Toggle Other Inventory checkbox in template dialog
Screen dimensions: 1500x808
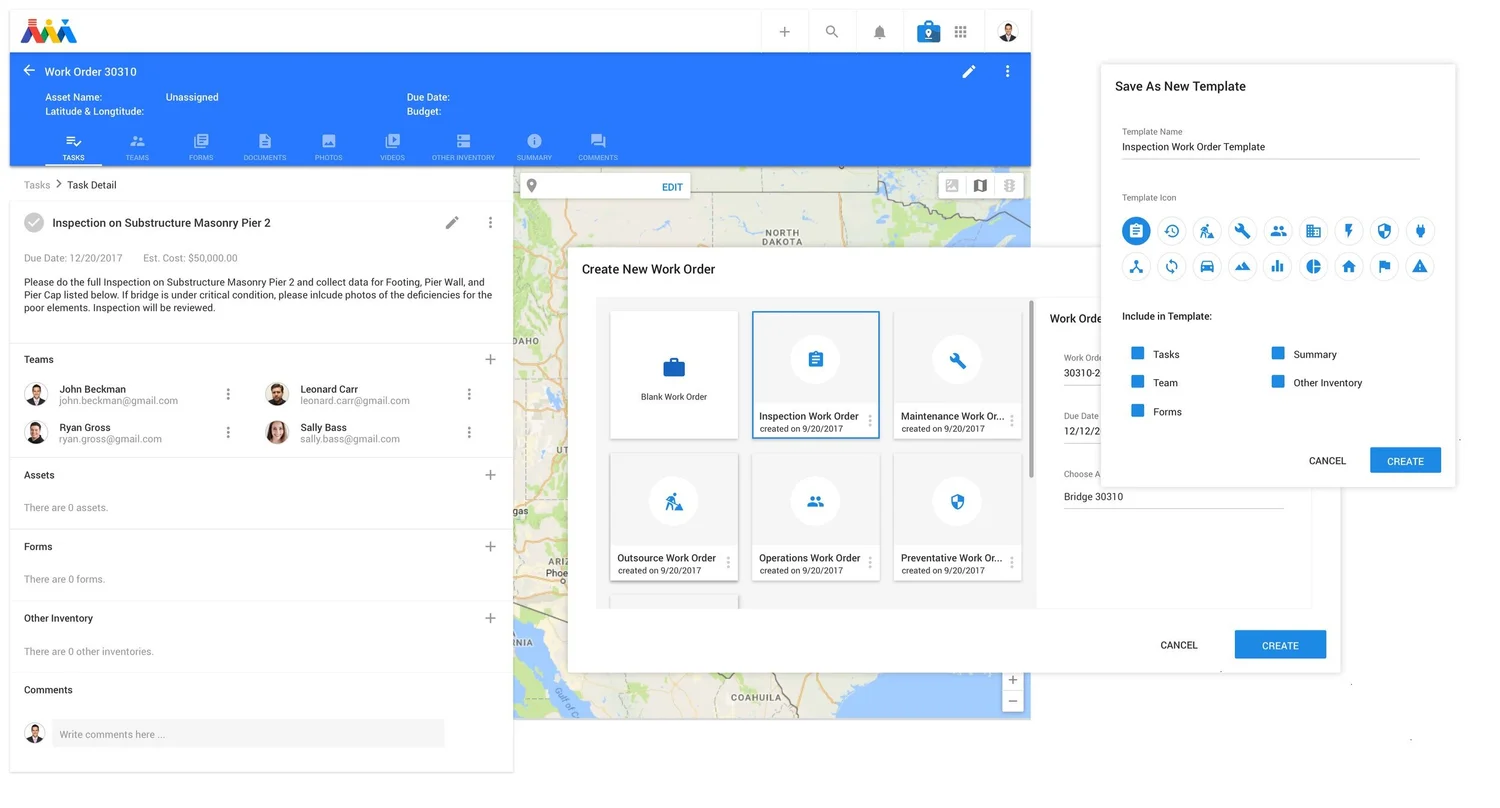pos(1278,381)
